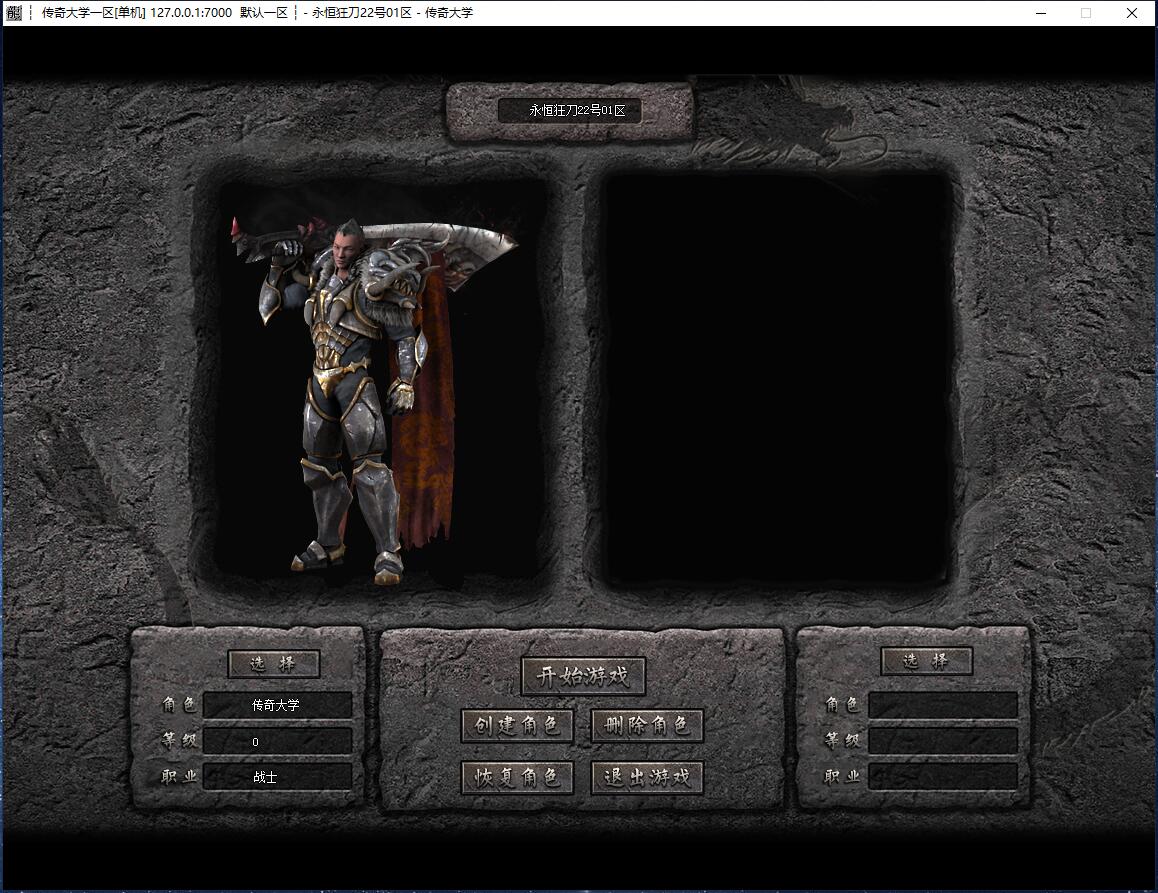Click the 角色 label in the left panel
This screenshot has height=893, width=1158.
click(179, 705)
